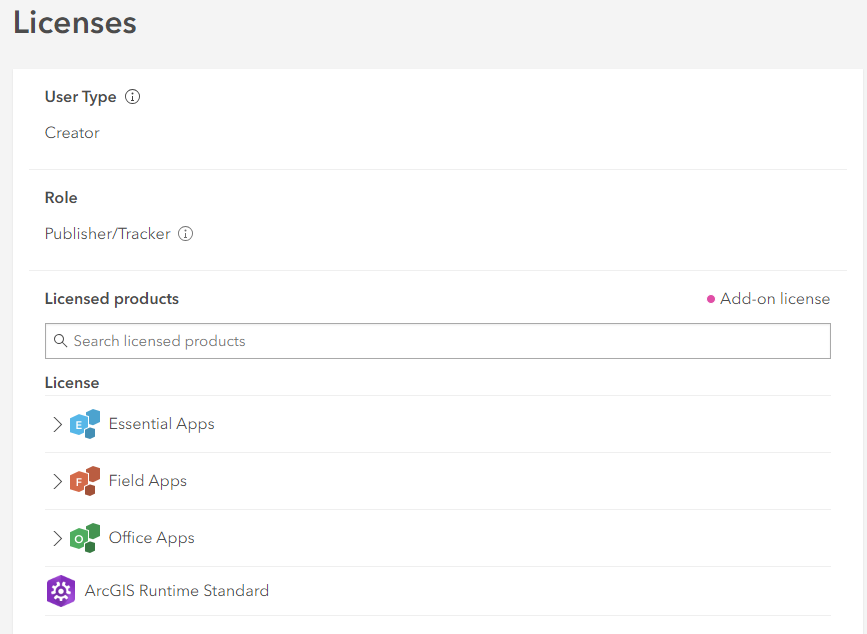Click the Licenses page heading
The height and width of the screenshot is (634, 867).
tap(74, 23)
